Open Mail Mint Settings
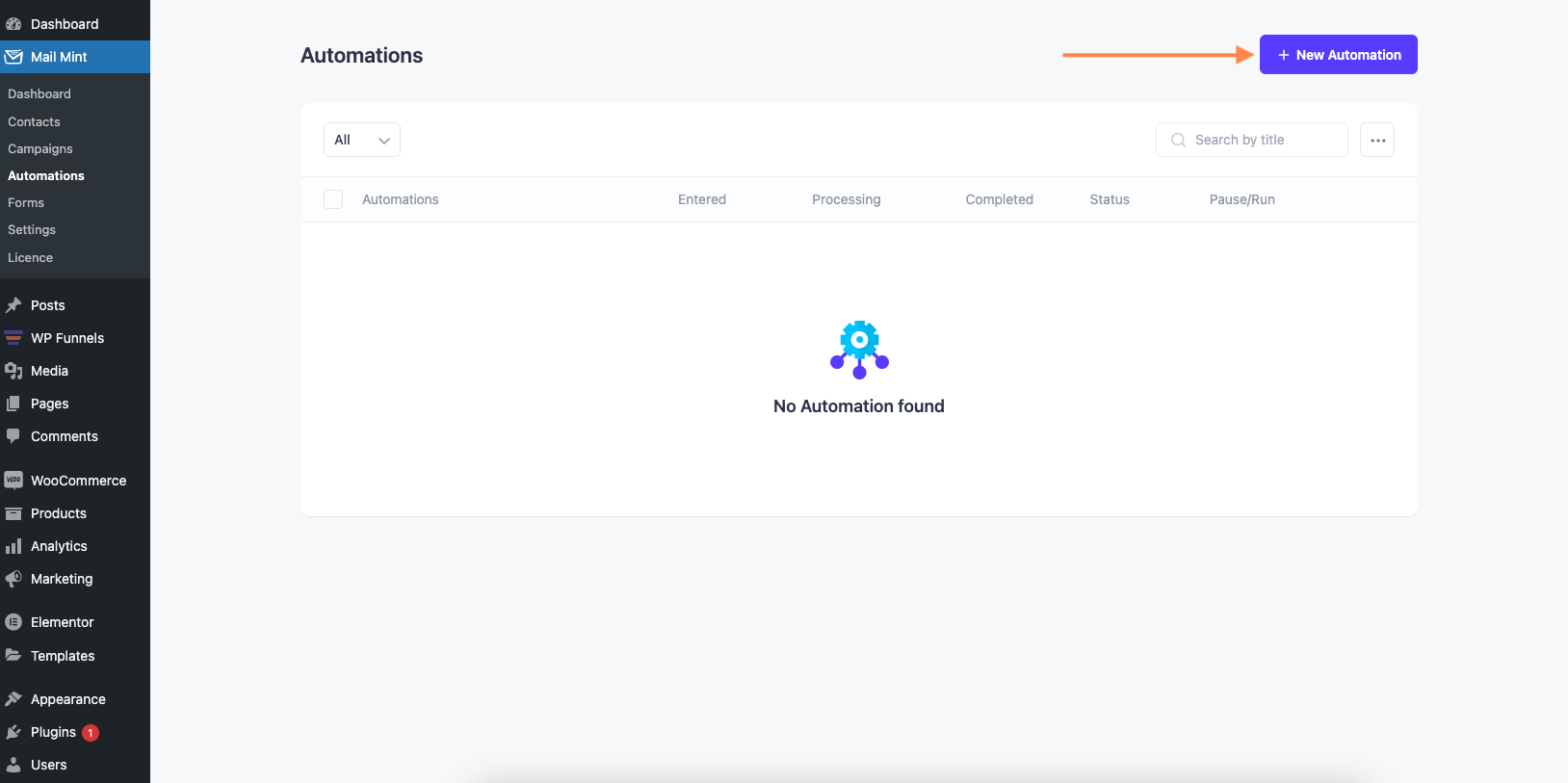 click(x=32, y=229)
